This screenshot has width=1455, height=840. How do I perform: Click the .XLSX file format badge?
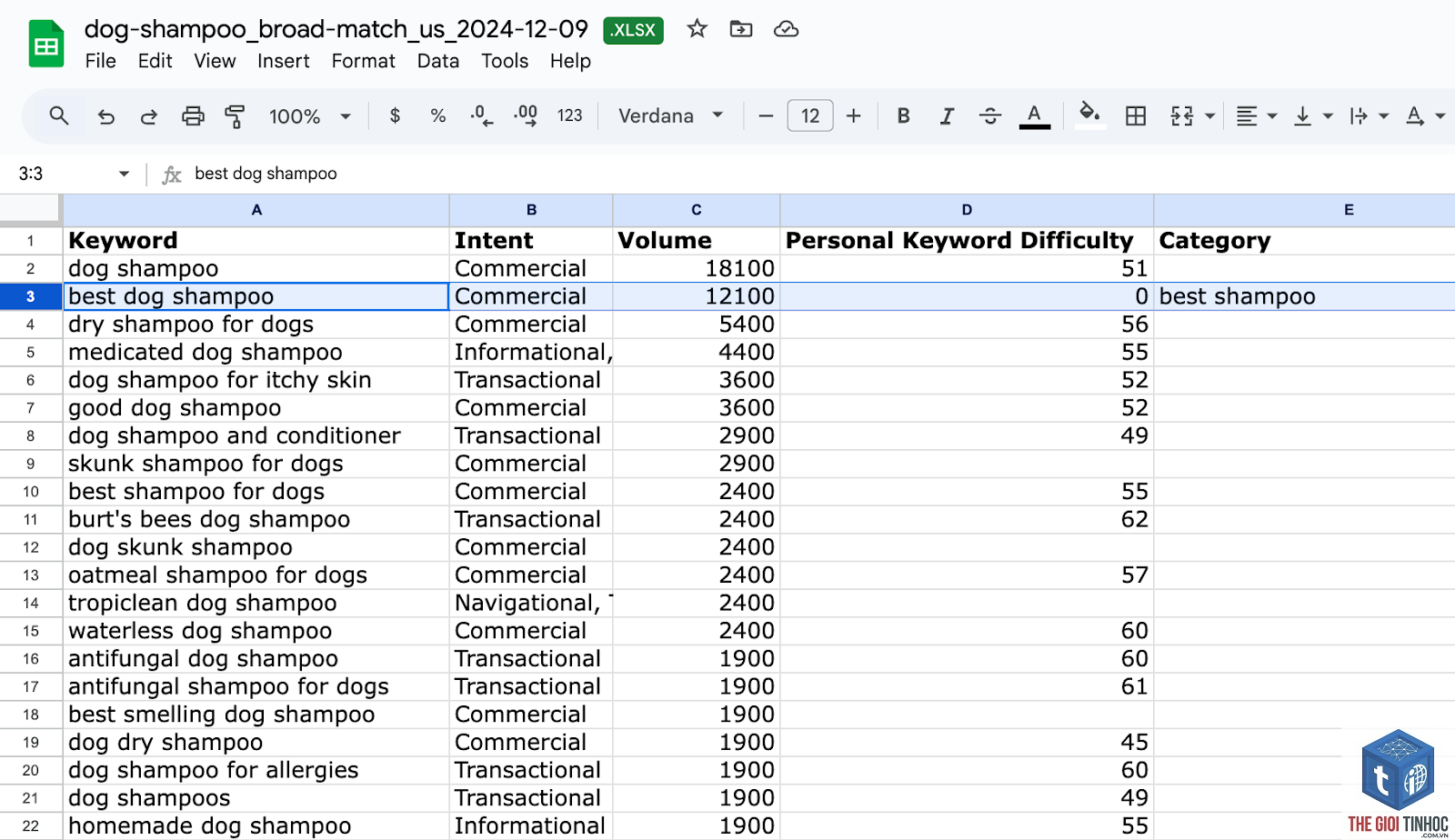(x=633, y=30)
